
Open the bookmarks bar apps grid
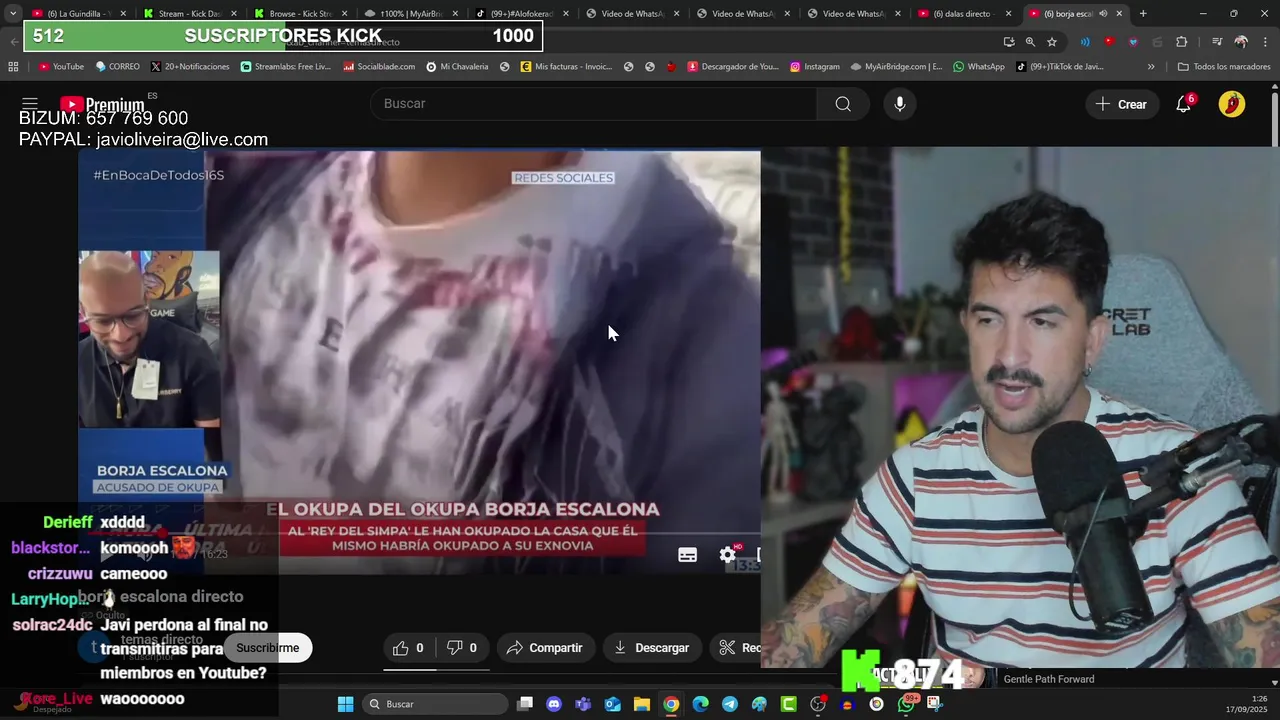(x=13, y=67)
